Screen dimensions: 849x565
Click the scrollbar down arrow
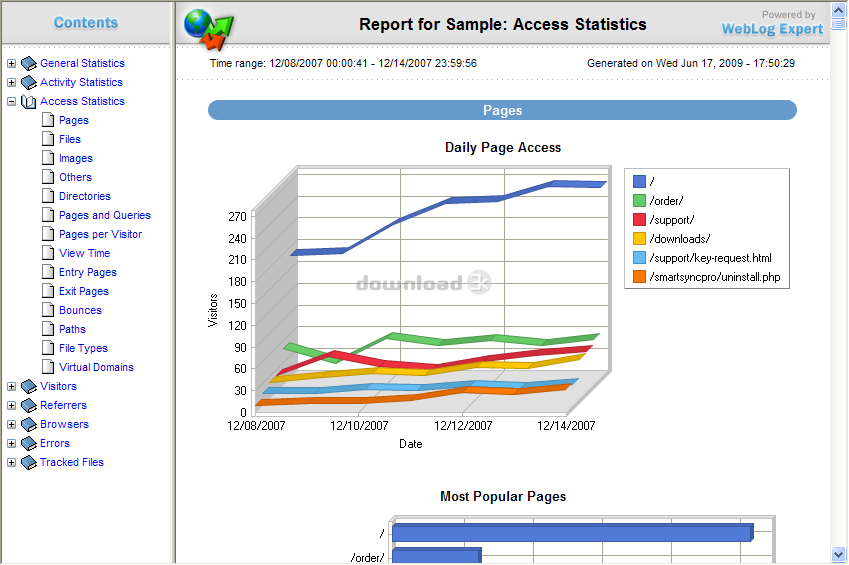(838, 554)
